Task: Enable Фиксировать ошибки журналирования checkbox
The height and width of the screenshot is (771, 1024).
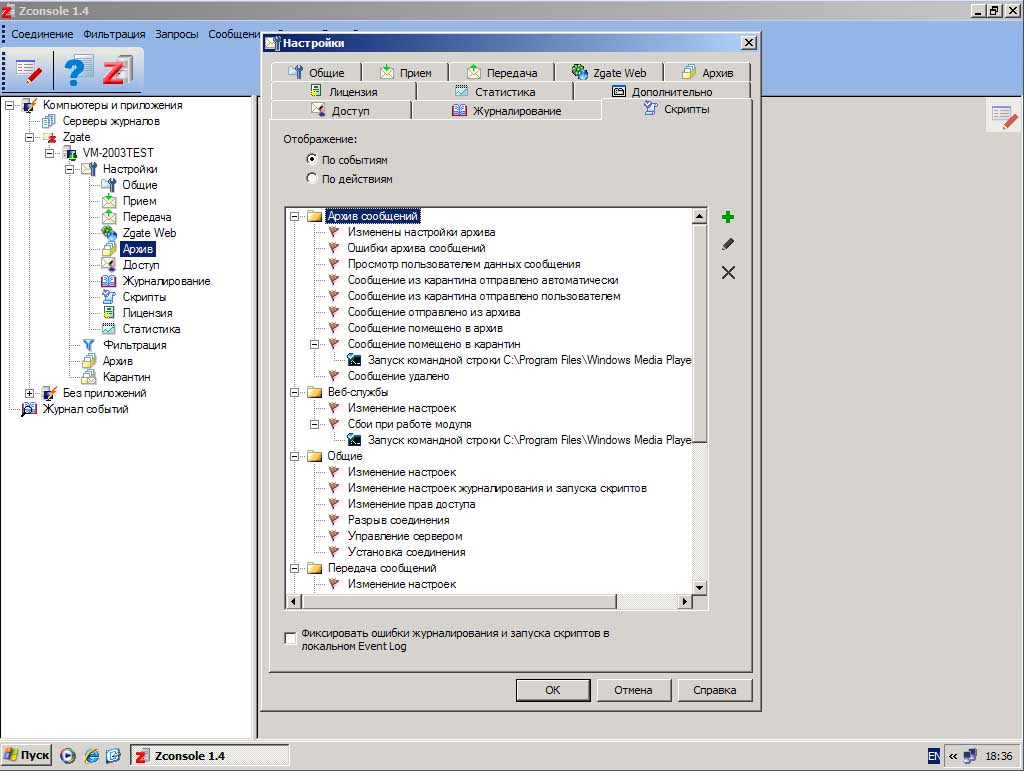Action: tap(290, 638)
